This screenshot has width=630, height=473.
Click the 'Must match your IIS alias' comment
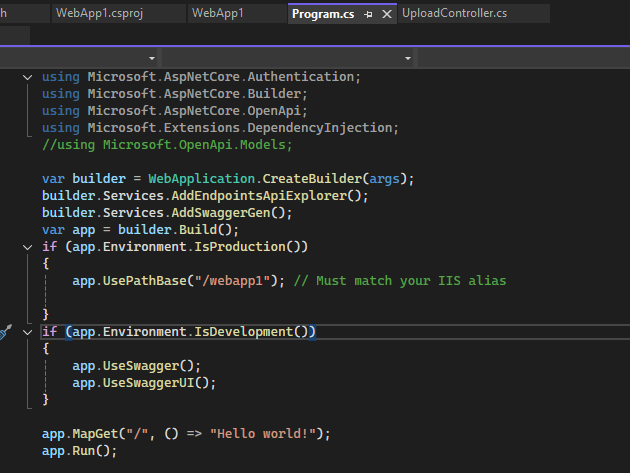coord(400,281)
